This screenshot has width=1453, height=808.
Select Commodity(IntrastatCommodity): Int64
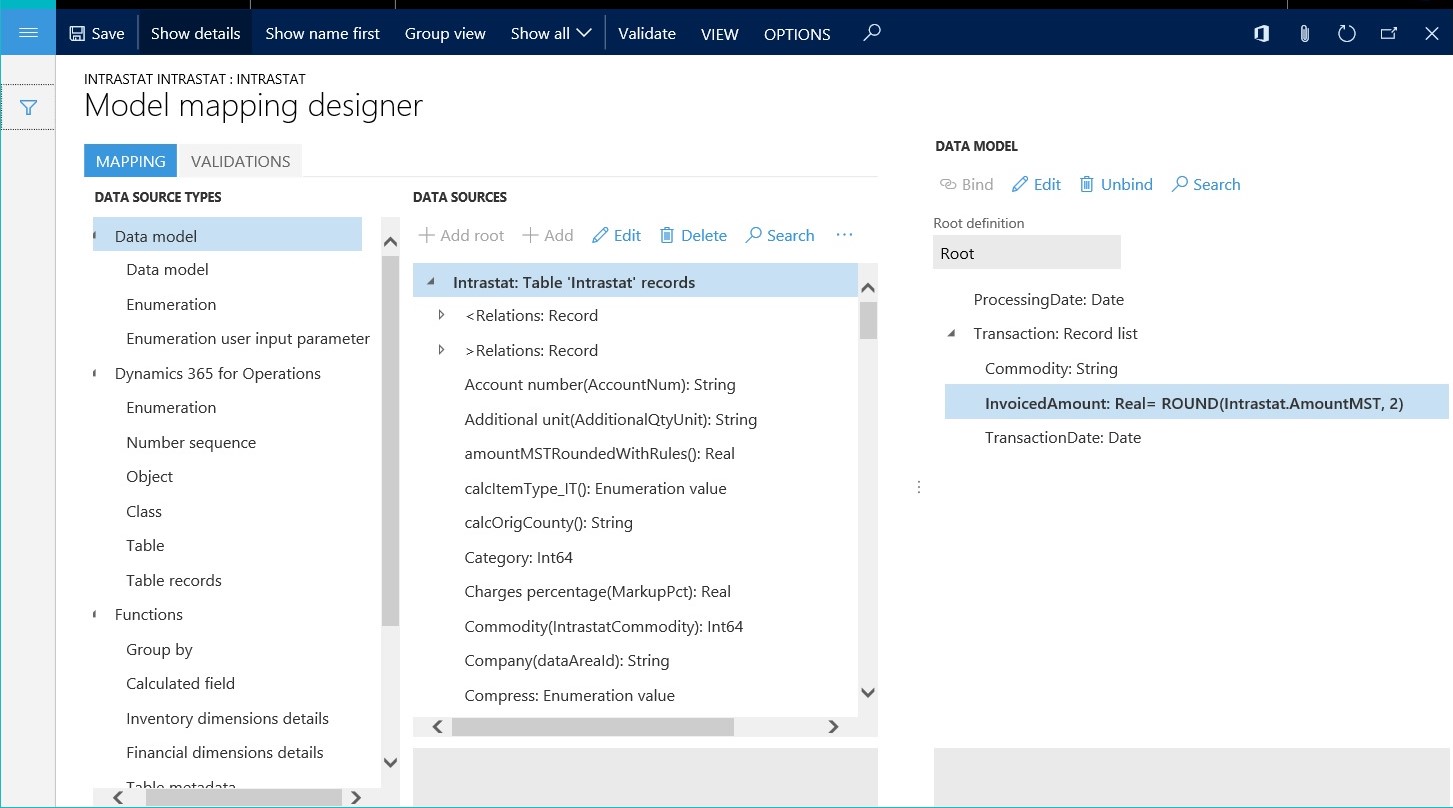604,626
